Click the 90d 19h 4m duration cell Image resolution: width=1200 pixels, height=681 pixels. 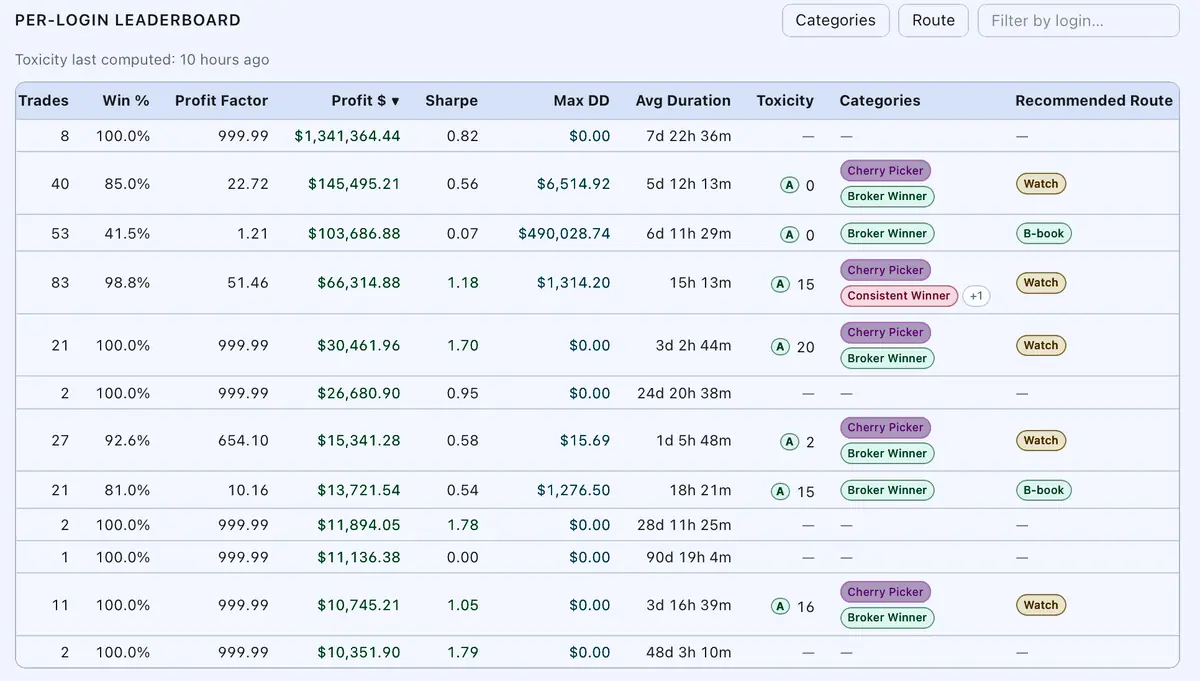point(688,557)
